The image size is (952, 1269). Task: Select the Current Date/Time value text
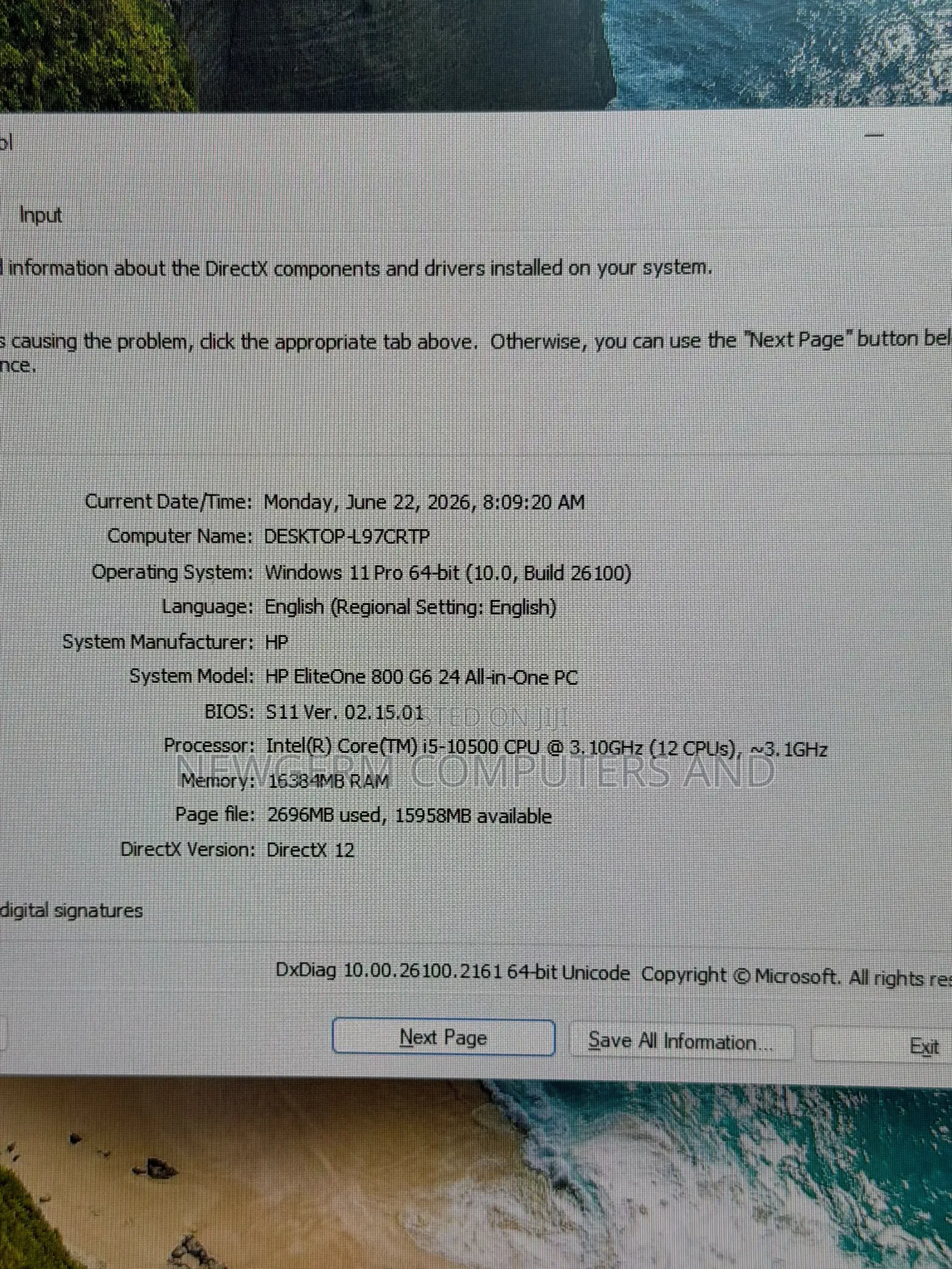[x=424, y=503]
